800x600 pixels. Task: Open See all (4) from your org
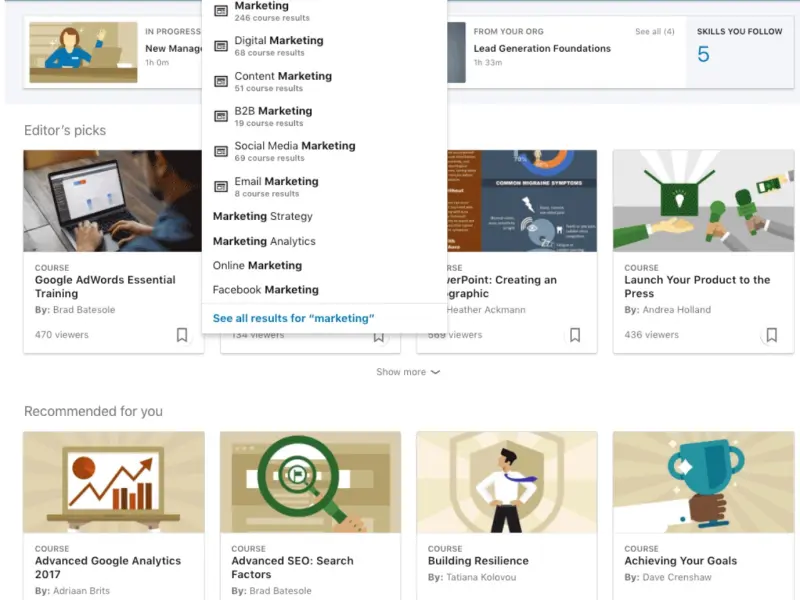coord(654,32)
